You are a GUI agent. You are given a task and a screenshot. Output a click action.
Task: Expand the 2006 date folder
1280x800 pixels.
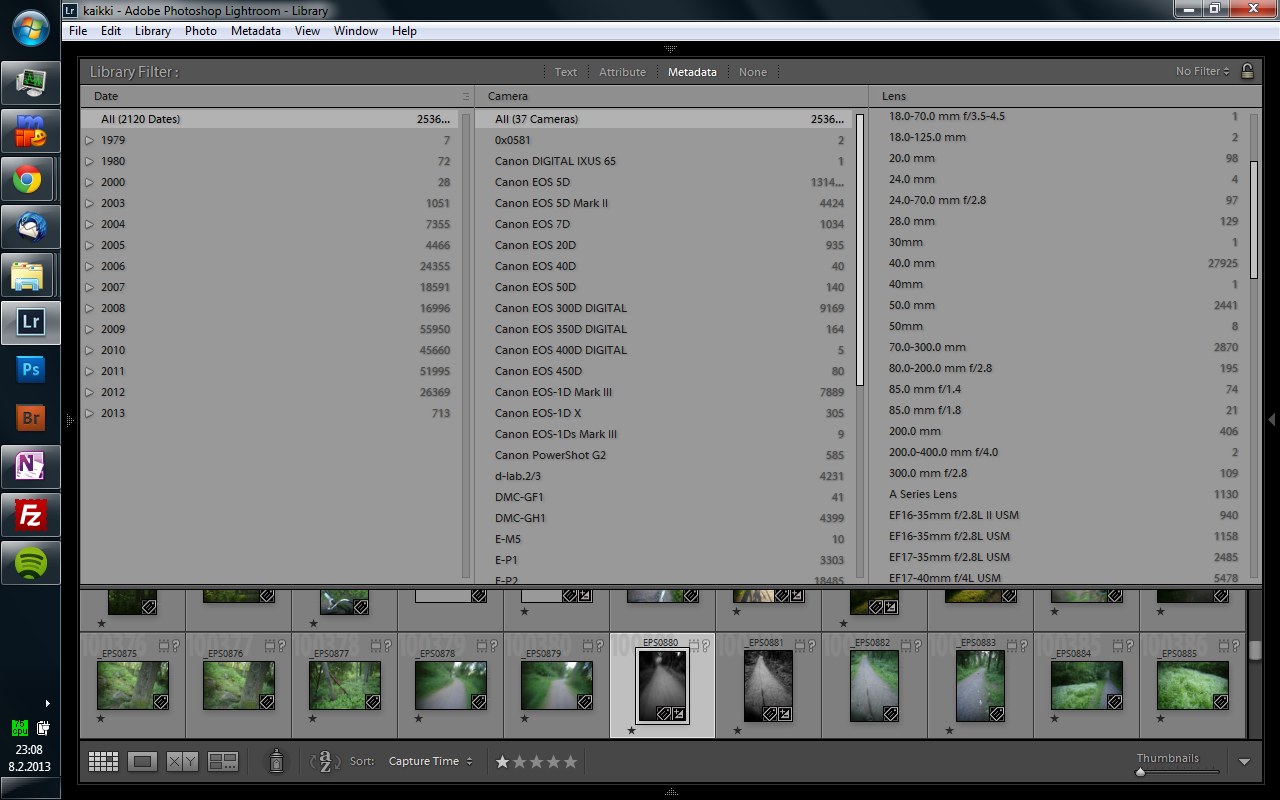89,266
